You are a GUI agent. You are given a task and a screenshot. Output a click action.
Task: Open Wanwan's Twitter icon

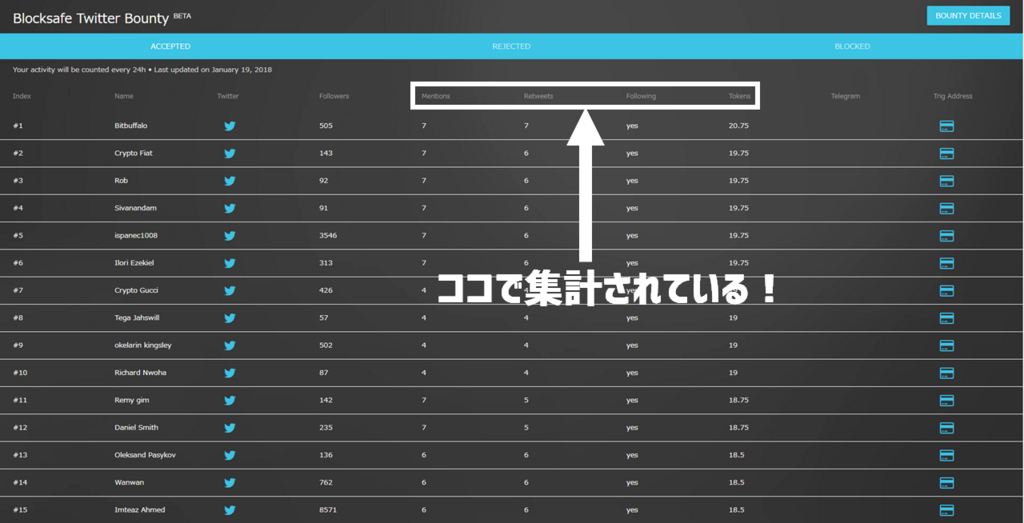[x=230, y=483]
